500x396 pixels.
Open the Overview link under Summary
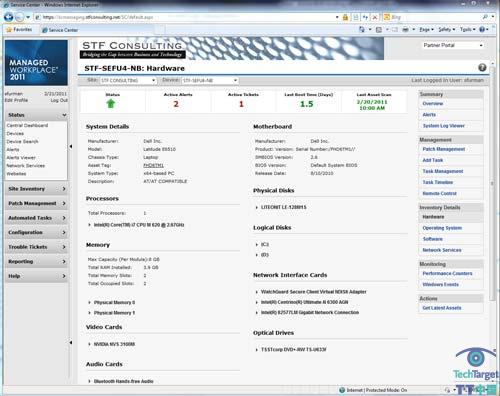433,104
